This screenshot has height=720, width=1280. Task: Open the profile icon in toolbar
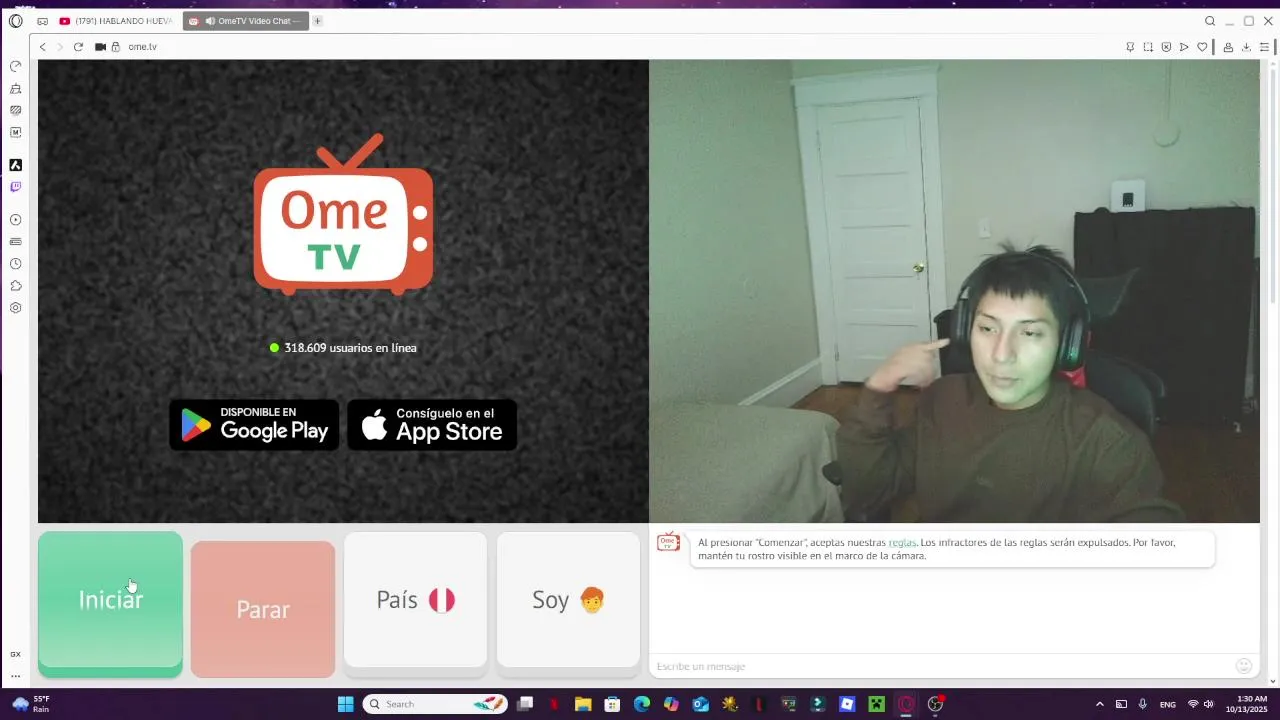coord(1228,47)
